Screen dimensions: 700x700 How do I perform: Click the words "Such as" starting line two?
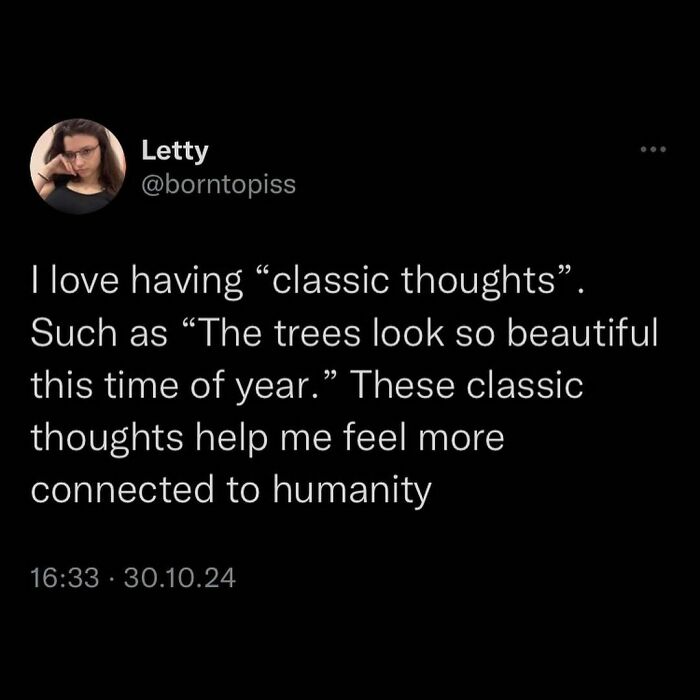[99, 333]
